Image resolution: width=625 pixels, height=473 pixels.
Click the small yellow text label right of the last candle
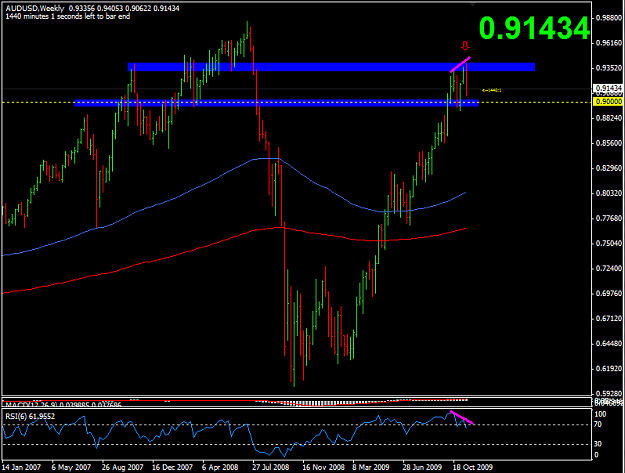pyautogui.click(x=491, y=90)
